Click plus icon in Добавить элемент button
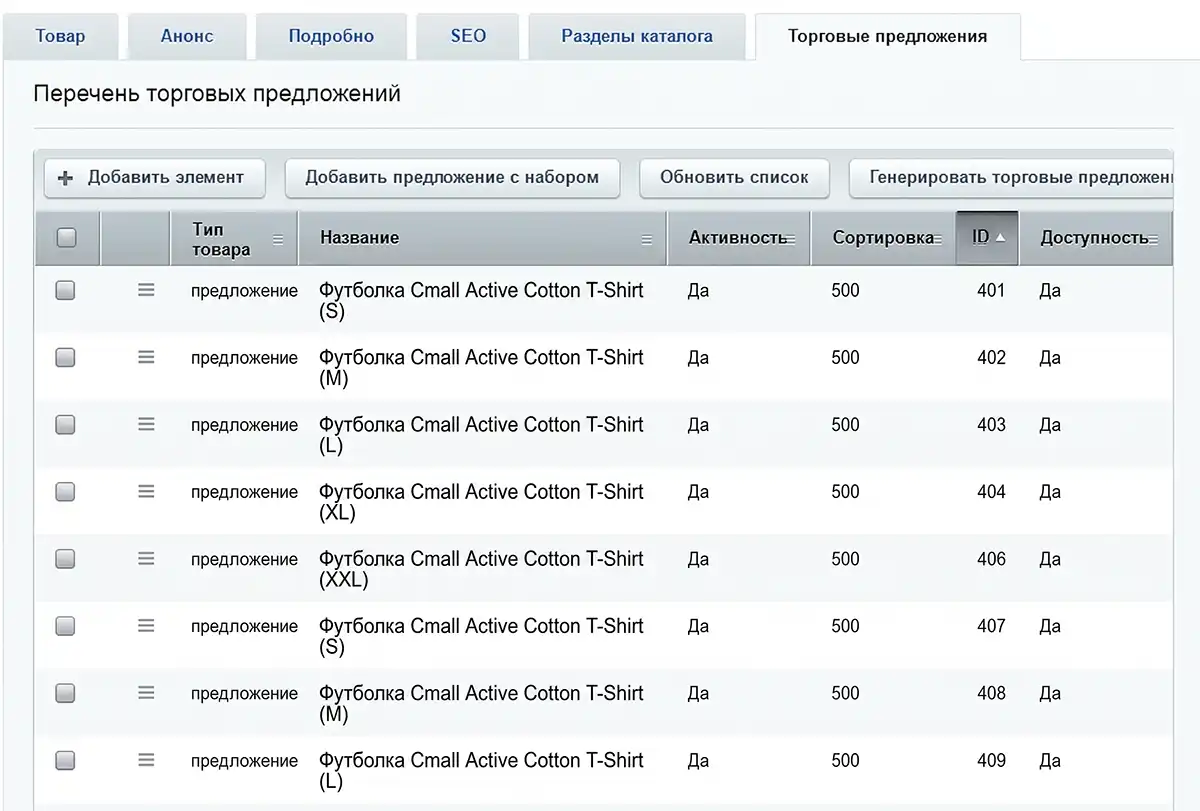The width and height of the screenshot is (1200, 811). click(x=66, y=178)
